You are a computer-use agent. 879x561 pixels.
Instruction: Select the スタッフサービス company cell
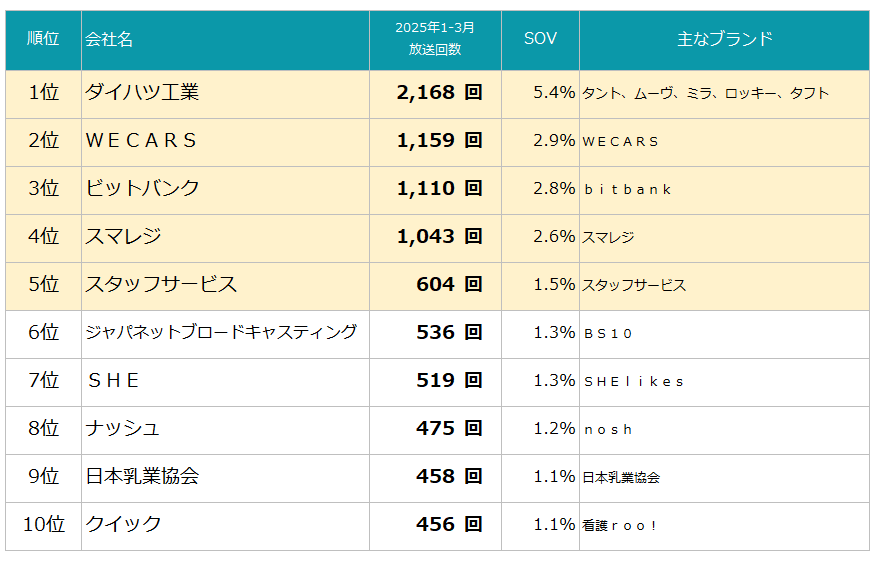tap(225, 286)
